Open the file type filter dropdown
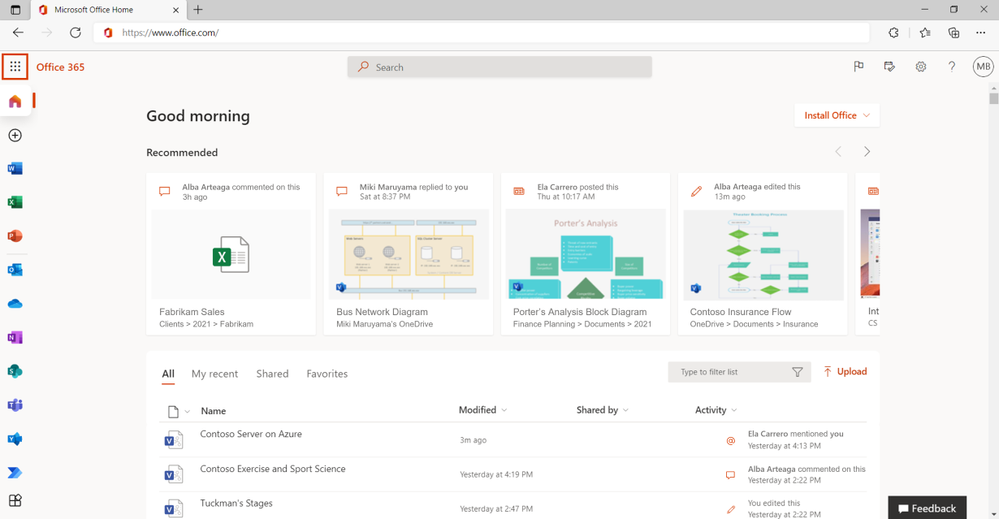 click(178, 411)
